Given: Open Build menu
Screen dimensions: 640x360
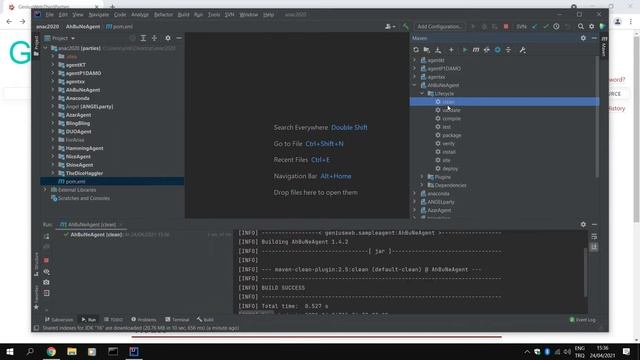Looking at the screenshot, I should (x=183, y=15).
